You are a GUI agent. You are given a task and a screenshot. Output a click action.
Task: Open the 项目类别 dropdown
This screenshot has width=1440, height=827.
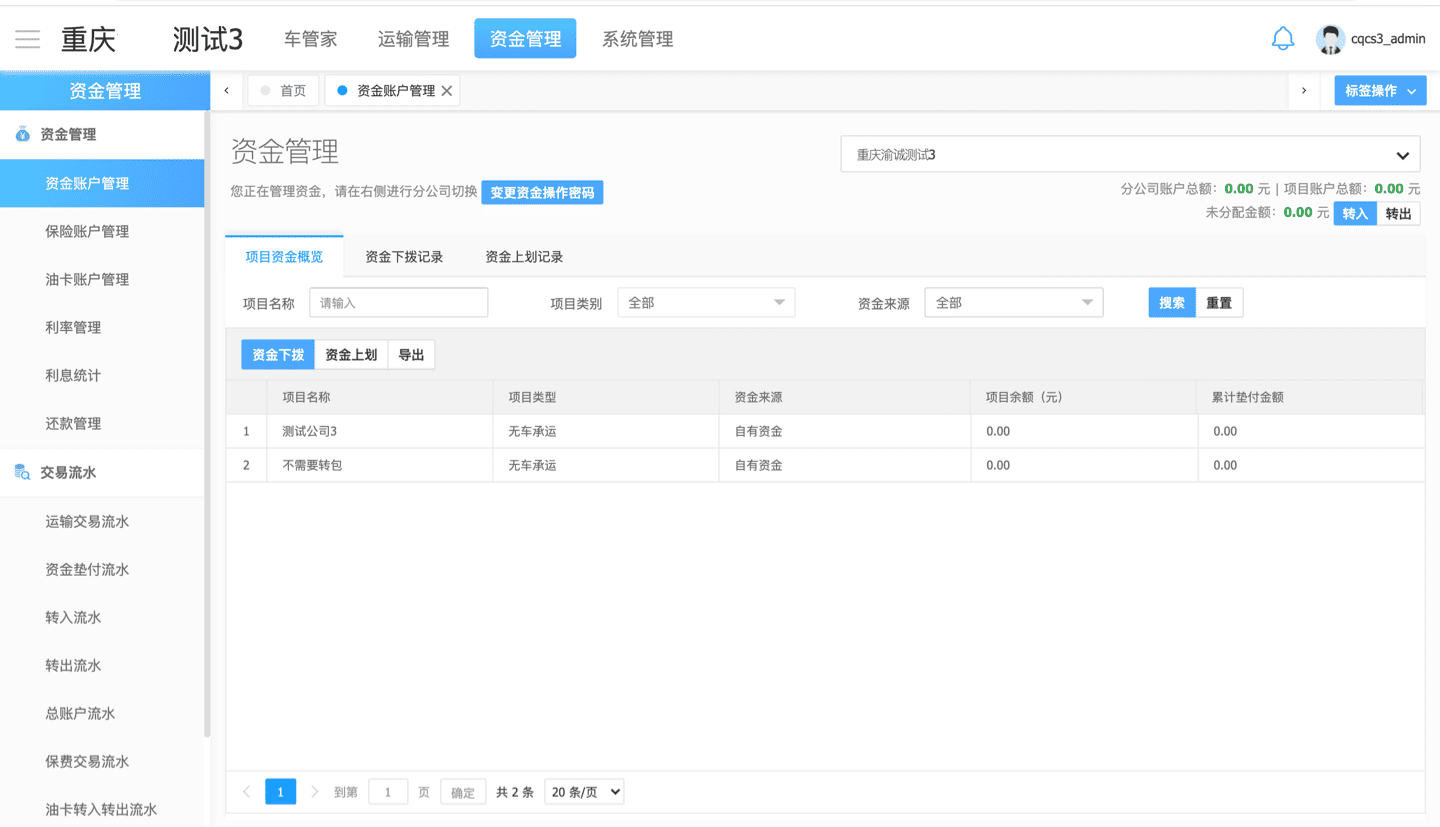[706, 303]
